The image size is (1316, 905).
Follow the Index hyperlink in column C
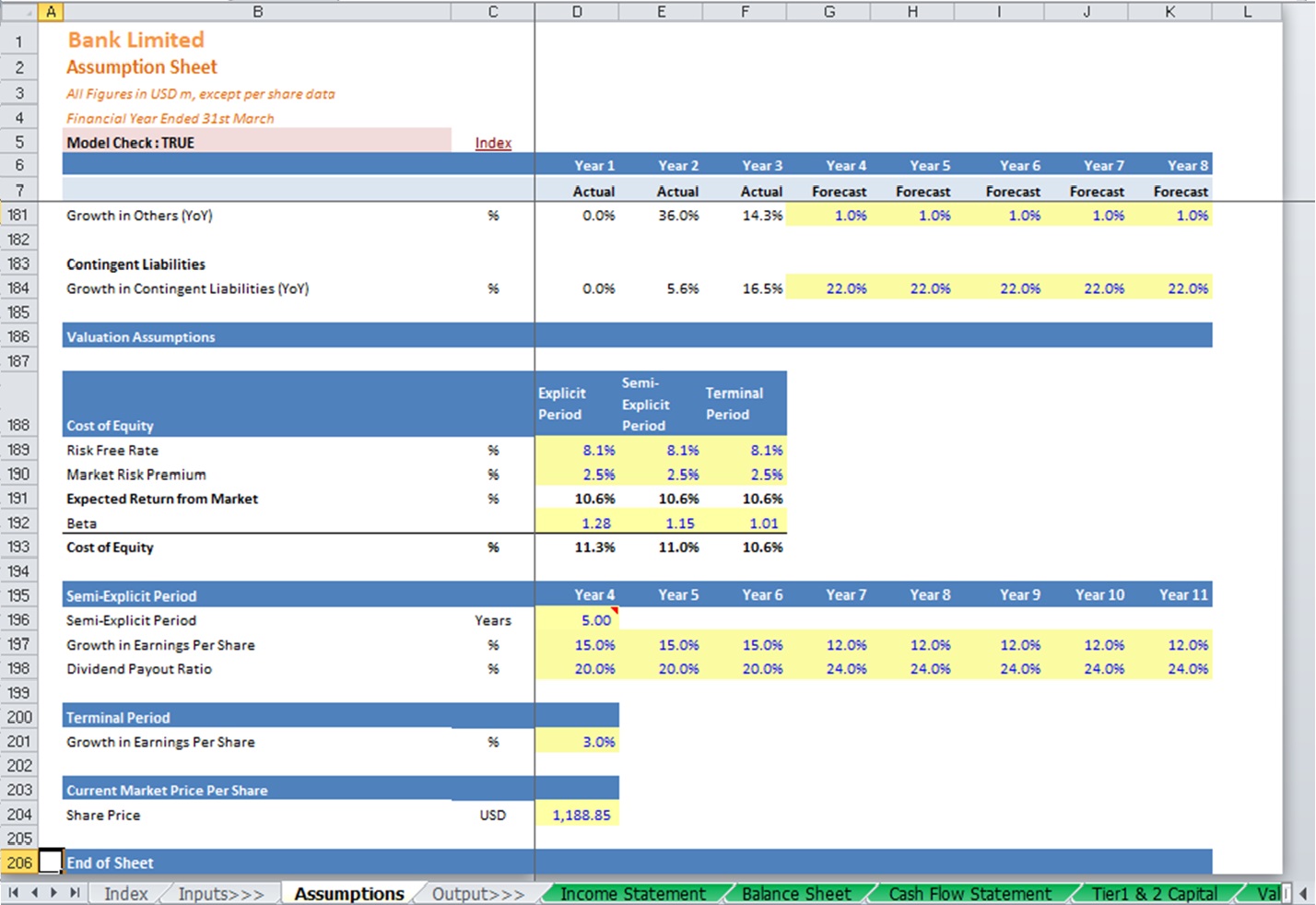[x=493, y=143]
